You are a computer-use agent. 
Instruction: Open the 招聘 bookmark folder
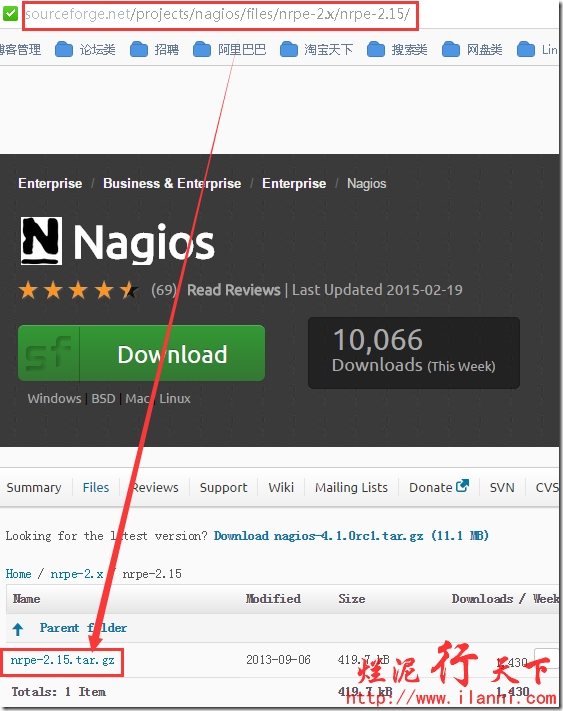155,49
